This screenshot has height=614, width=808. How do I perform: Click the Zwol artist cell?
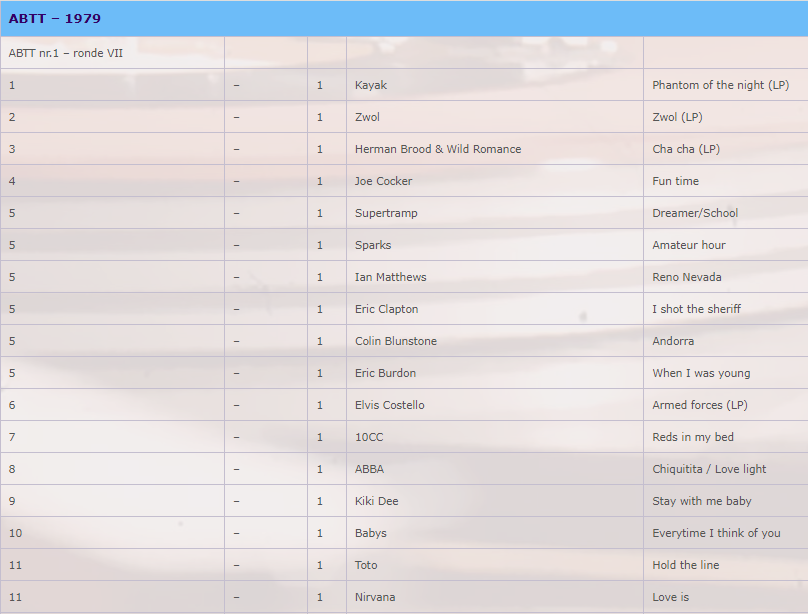pos(367,117)
